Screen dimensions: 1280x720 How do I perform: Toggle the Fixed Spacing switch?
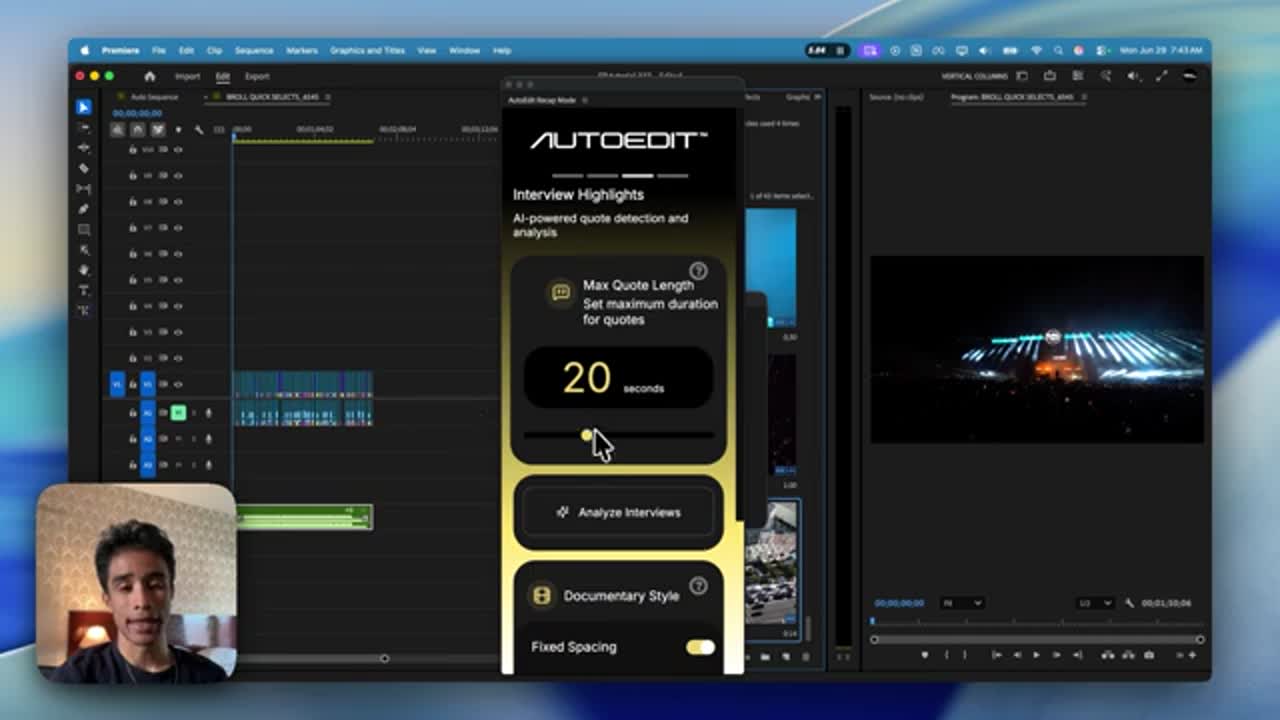click(x=700, y=647)
